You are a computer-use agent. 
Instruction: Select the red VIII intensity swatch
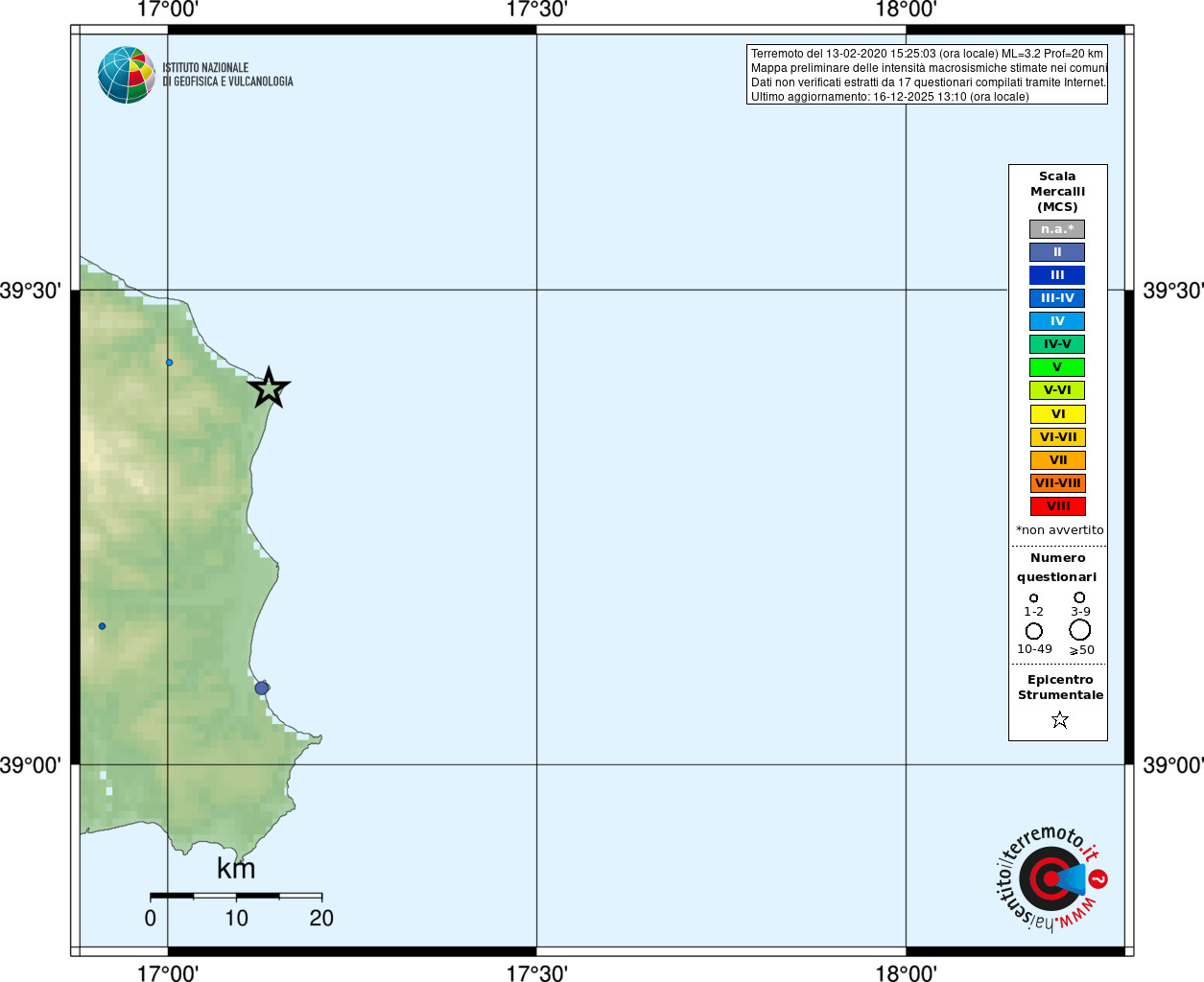tap(1058, 506)
